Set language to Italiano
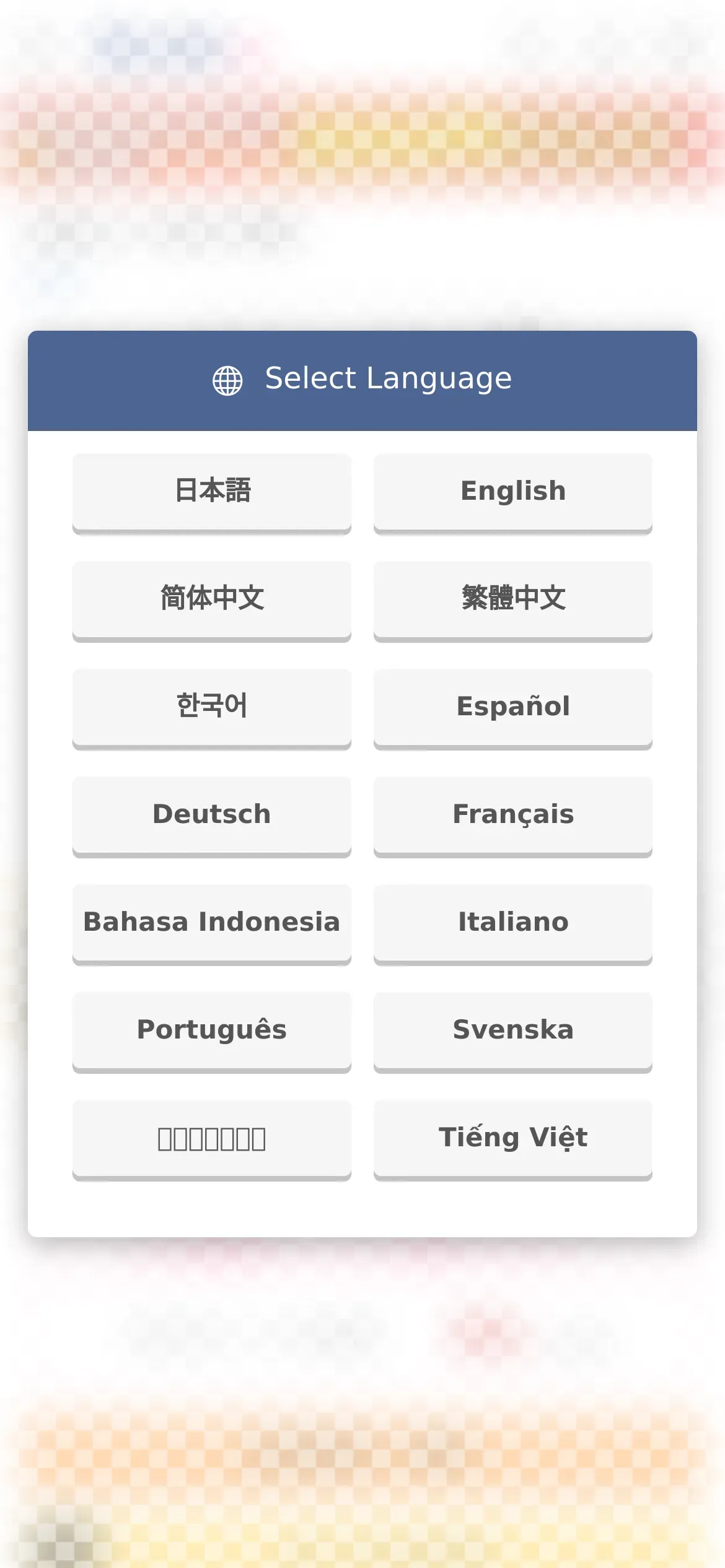725x1568 pixels. tap(513, 924)
